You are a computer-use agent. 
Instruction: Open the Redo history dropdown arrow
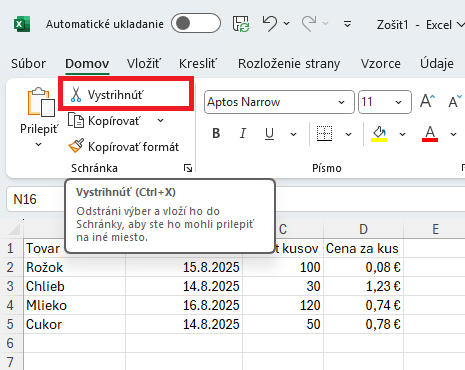326,24
